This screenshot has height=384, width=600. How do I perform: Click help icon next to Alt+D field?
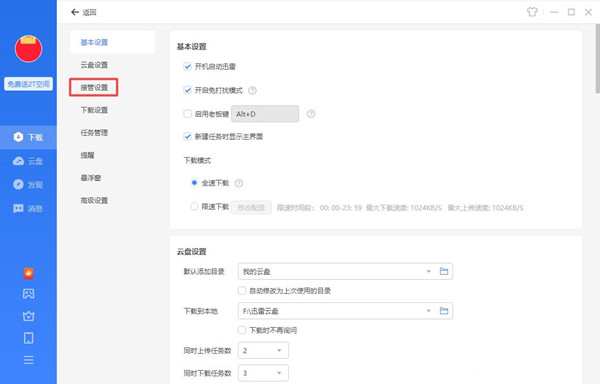(311, 114)
